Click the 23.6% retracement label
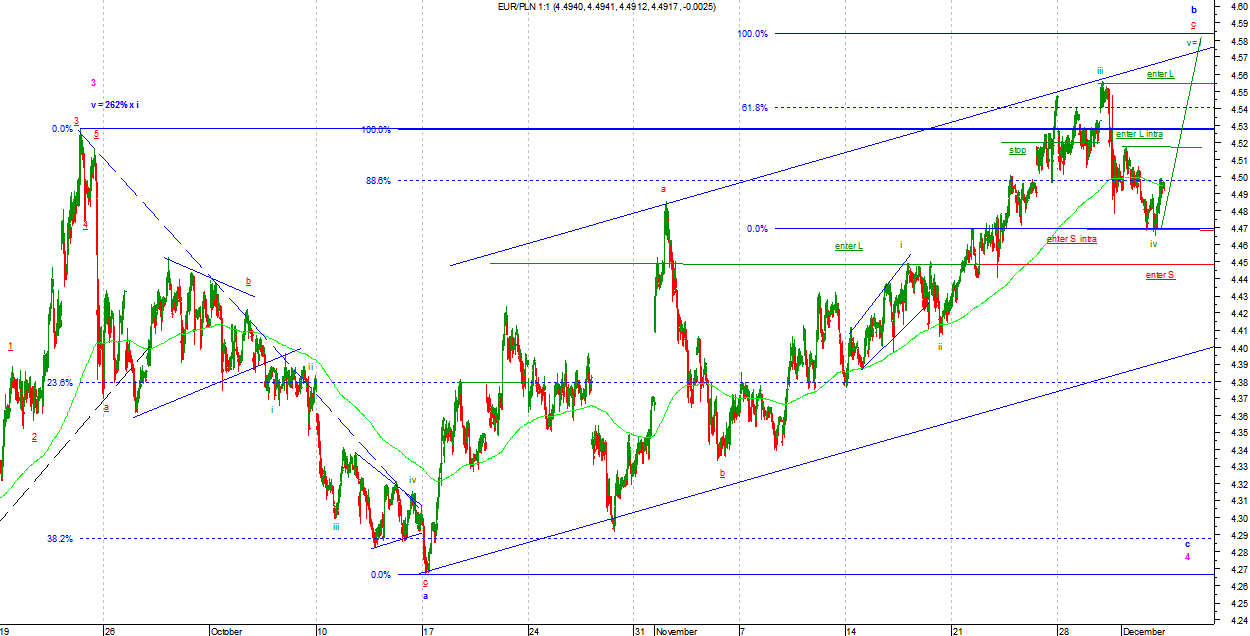 (60, 383)
